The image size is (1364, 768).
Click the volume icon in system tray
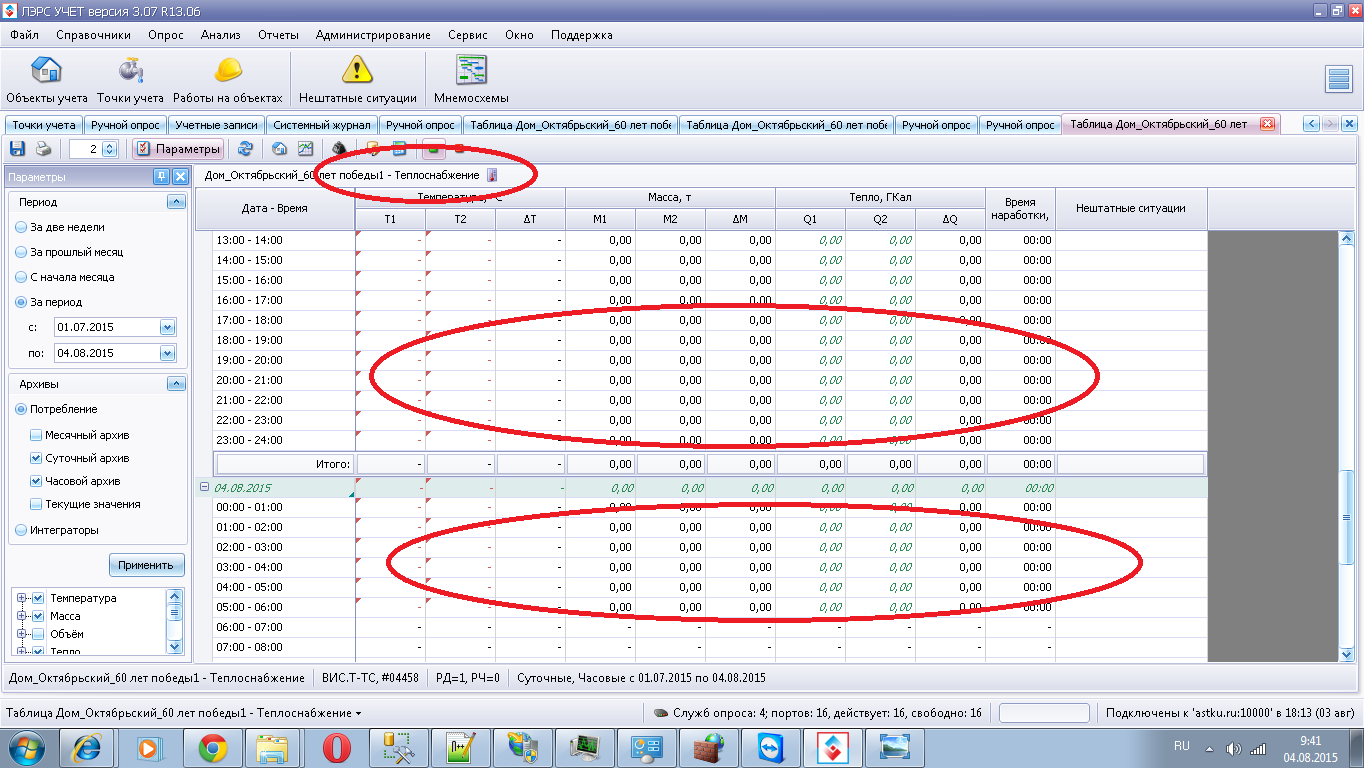pyautogui.click(x=1232, y=748)
